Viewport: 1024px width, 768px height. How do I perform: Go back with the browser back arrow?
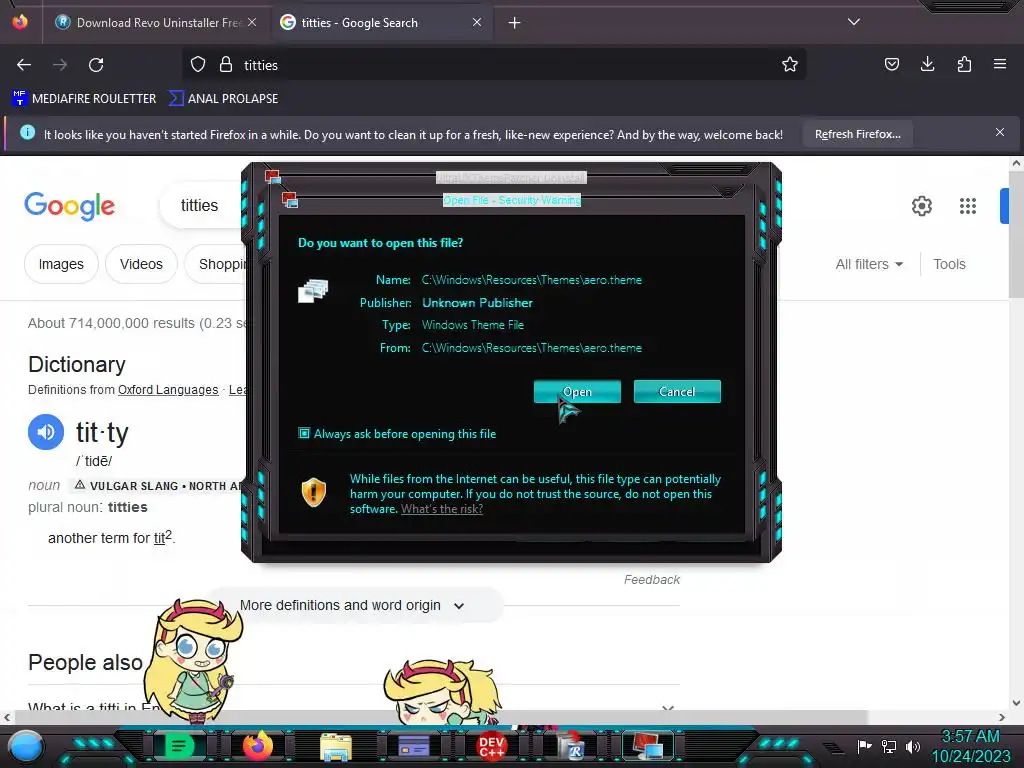[x=24, y=65]
